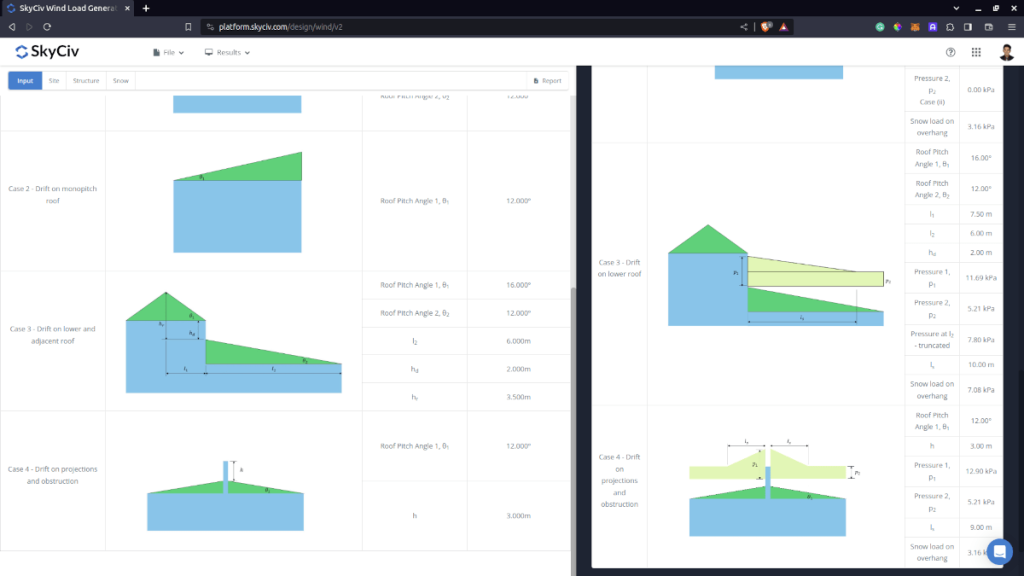Click the user profile avatar
Screen dimensions: 1024x576
point(1005,52)
